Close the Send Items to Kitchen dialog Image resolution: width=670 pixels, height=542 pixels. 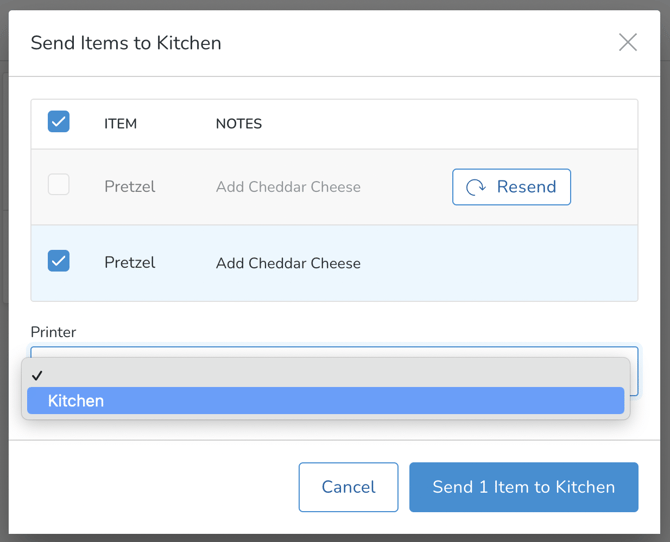[x=628, y=42]
